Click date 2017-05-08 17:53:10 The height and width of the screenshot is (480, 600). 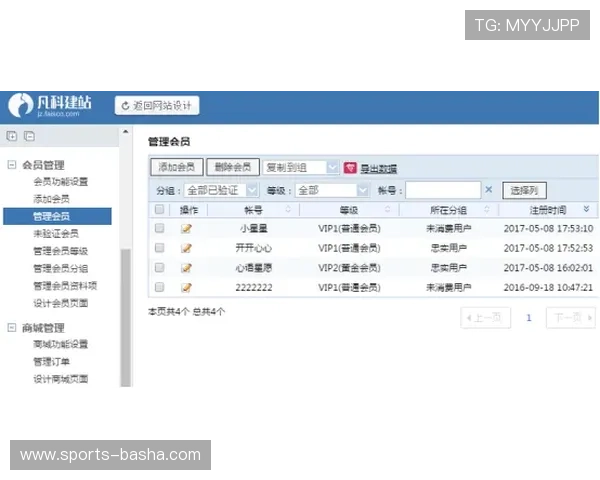(x=548, y=229)
